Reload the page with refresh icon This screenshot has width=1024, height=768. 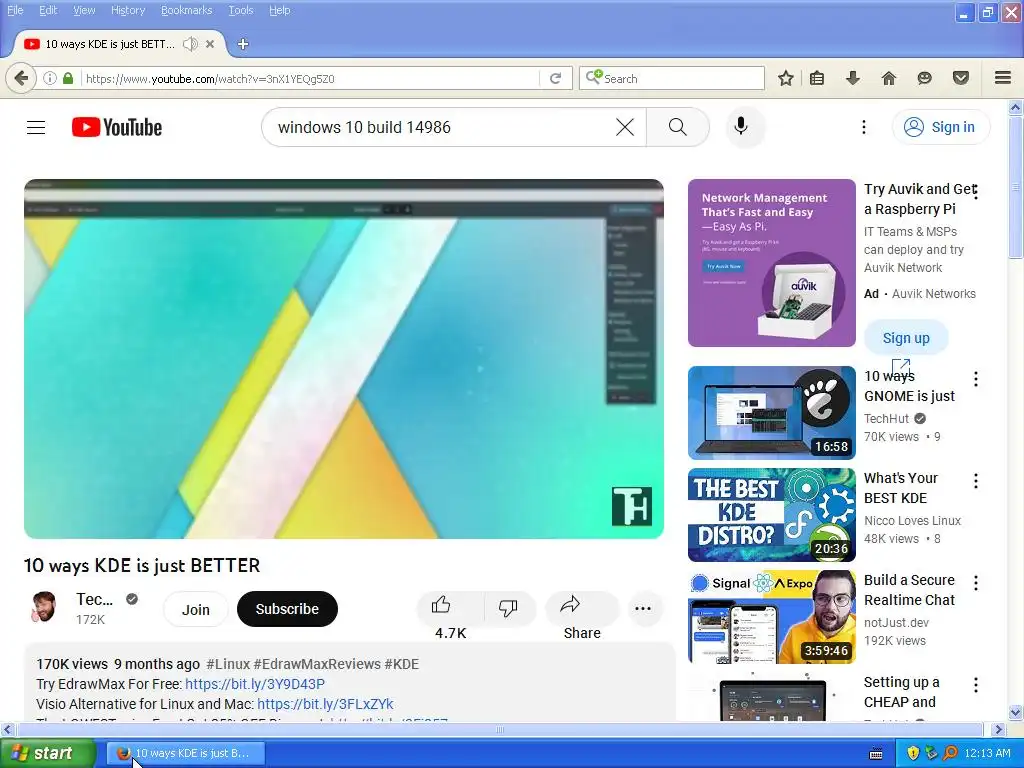click(556, 78)
